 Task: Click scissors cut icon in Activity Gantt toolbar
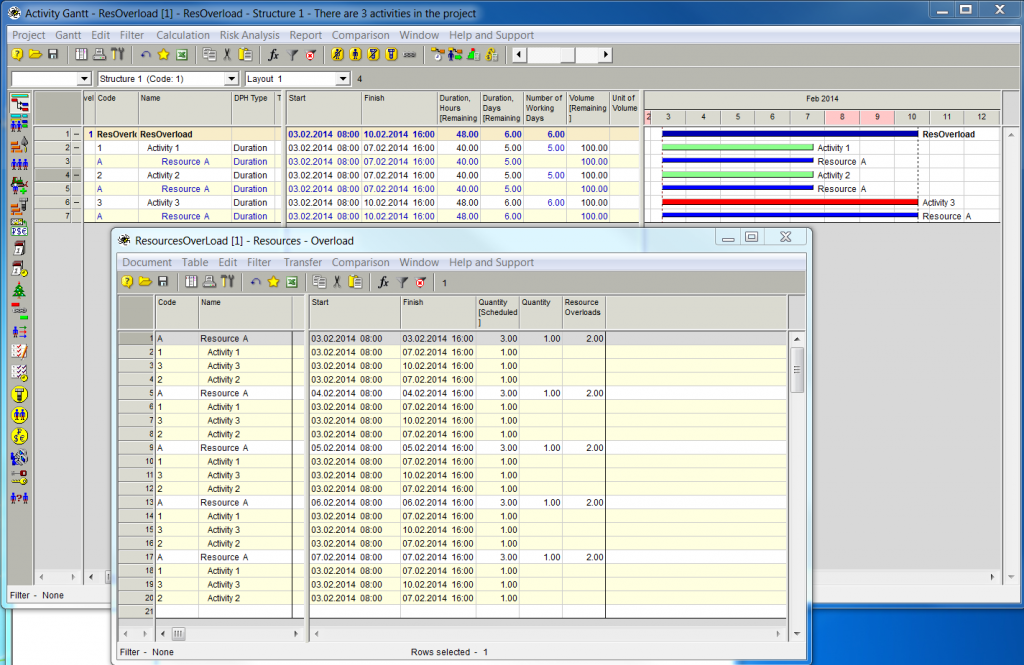point(227,55)
